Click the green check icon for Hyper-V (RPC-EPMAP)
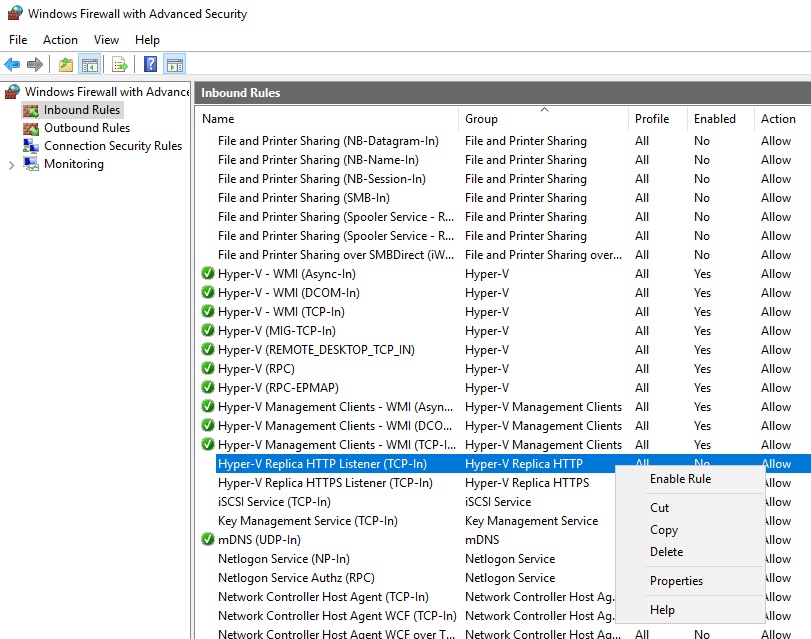Viewport: 811px width, 639px height. coord(208,388)
